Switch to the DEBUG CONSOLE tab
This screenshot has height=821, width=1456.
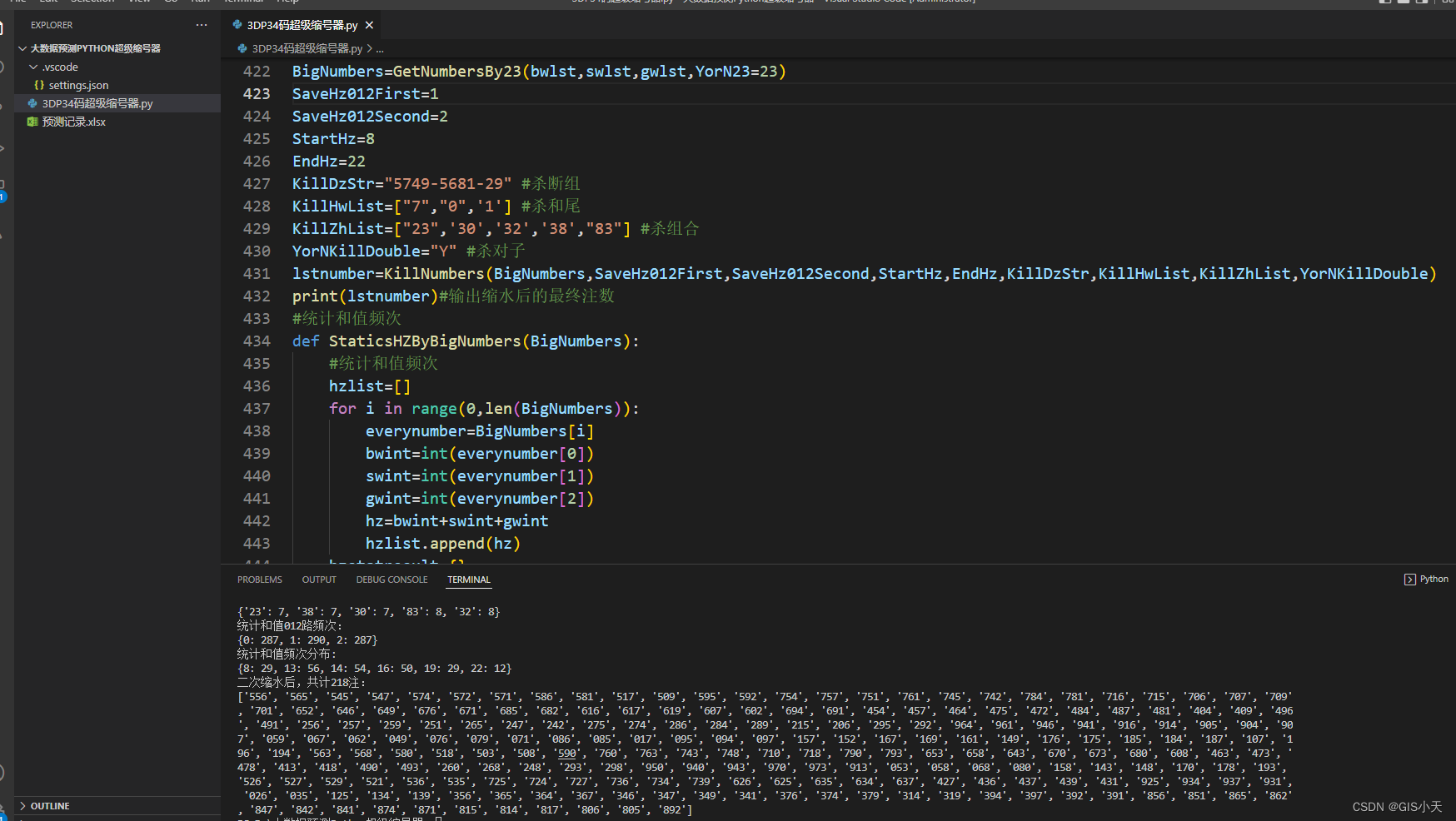(x=391, y=580)
